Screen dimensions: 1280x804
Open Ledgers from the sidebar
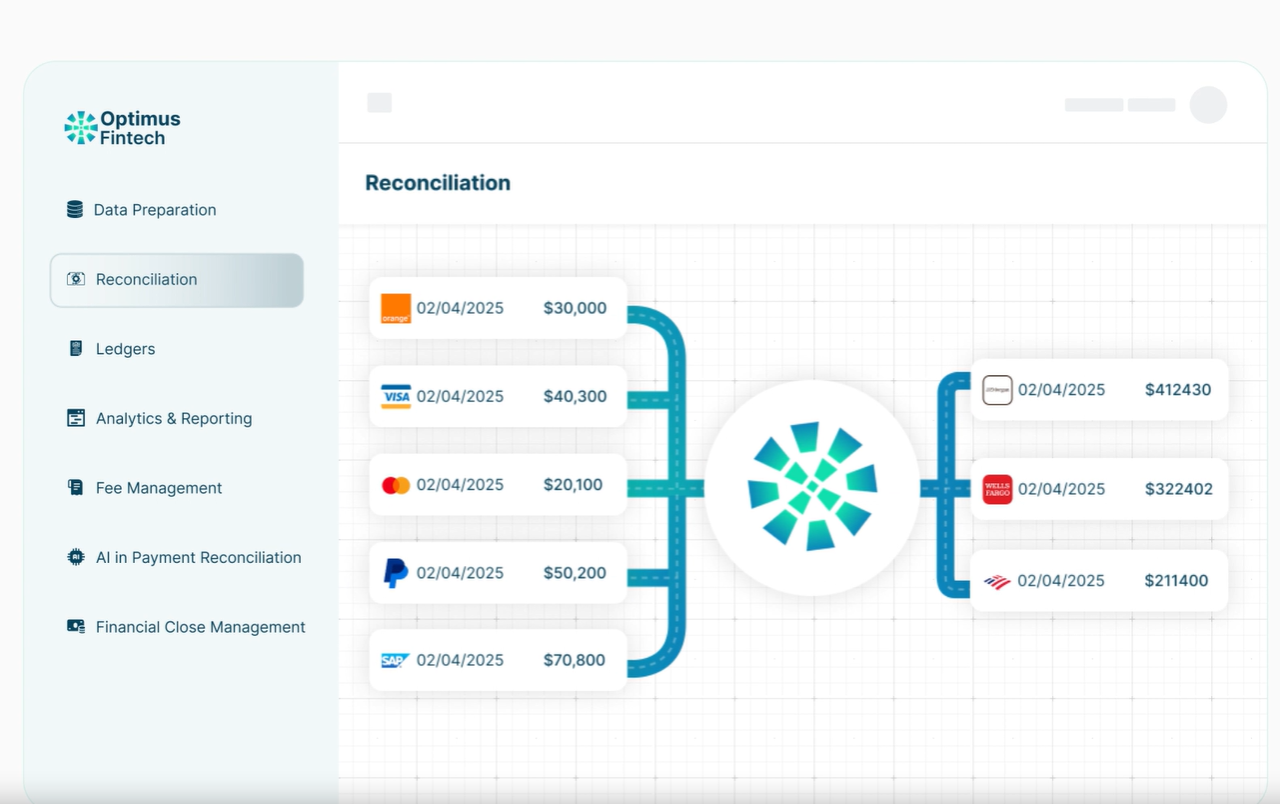coord(125,349)
